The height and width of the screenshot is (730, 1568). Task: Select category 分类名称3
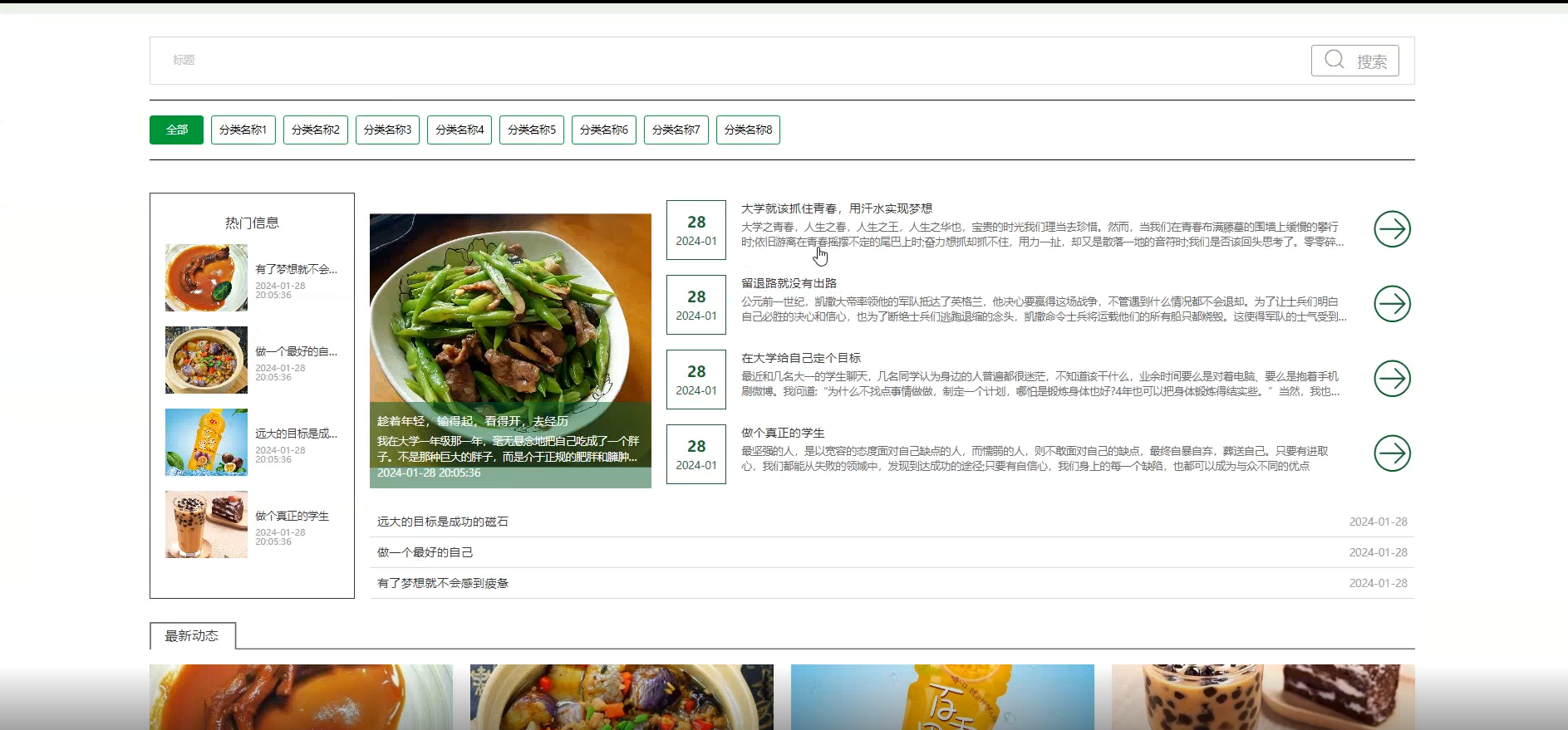(x=388, y=130)
